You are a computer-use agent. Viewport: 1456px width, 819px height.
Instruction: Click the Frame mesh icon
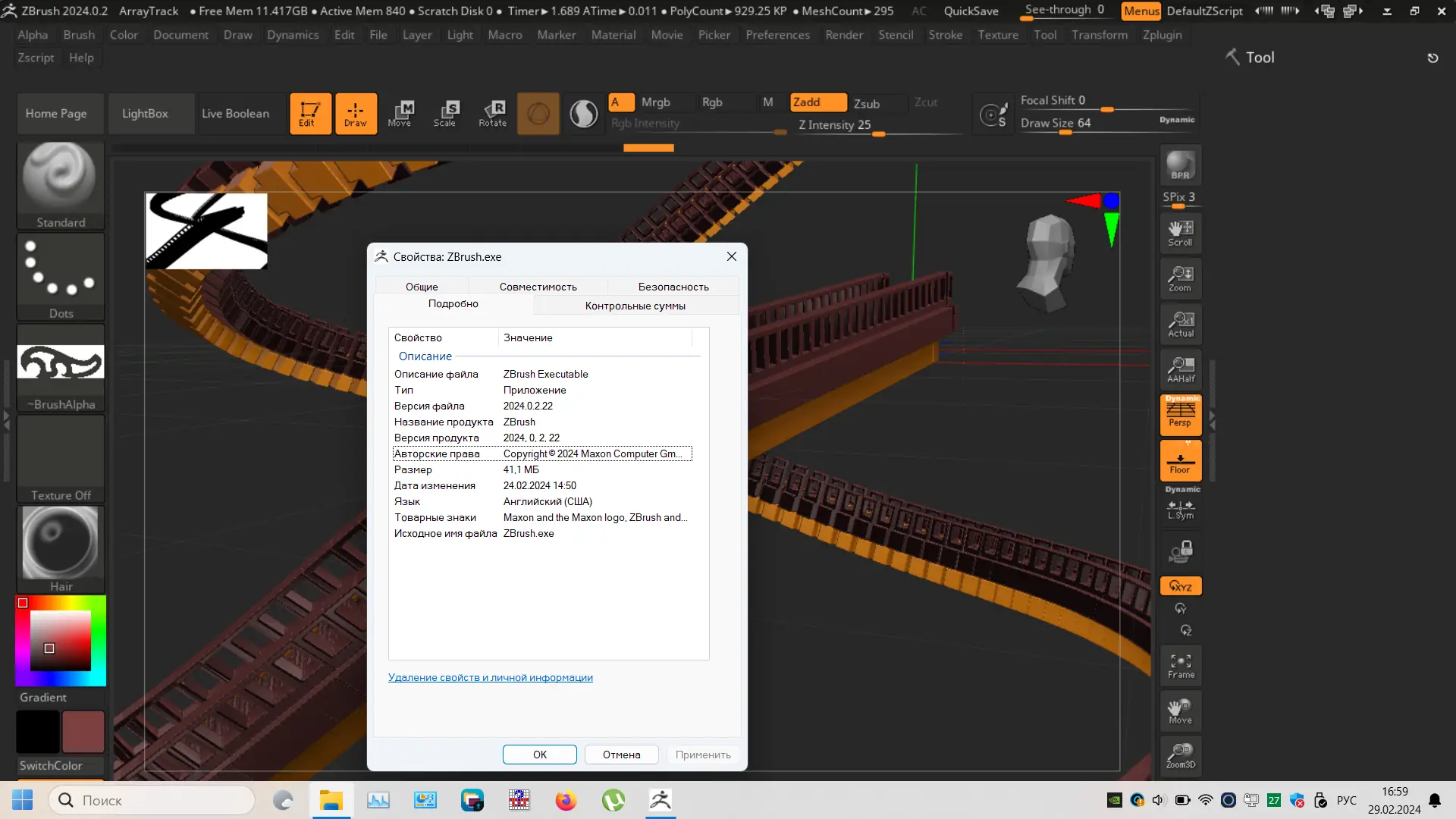point(1180,666)
